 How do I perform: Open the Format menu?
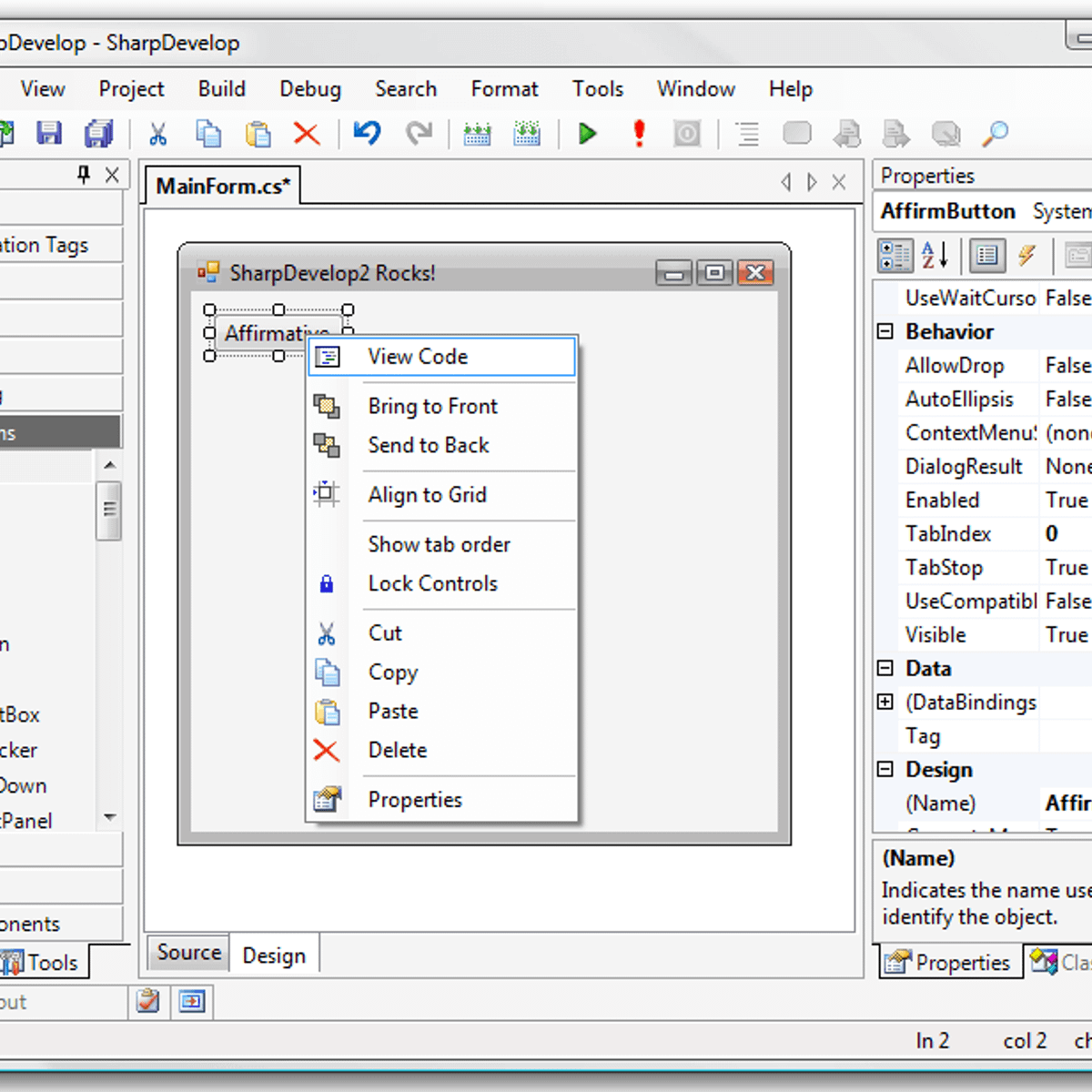click(x=504, y=89)
